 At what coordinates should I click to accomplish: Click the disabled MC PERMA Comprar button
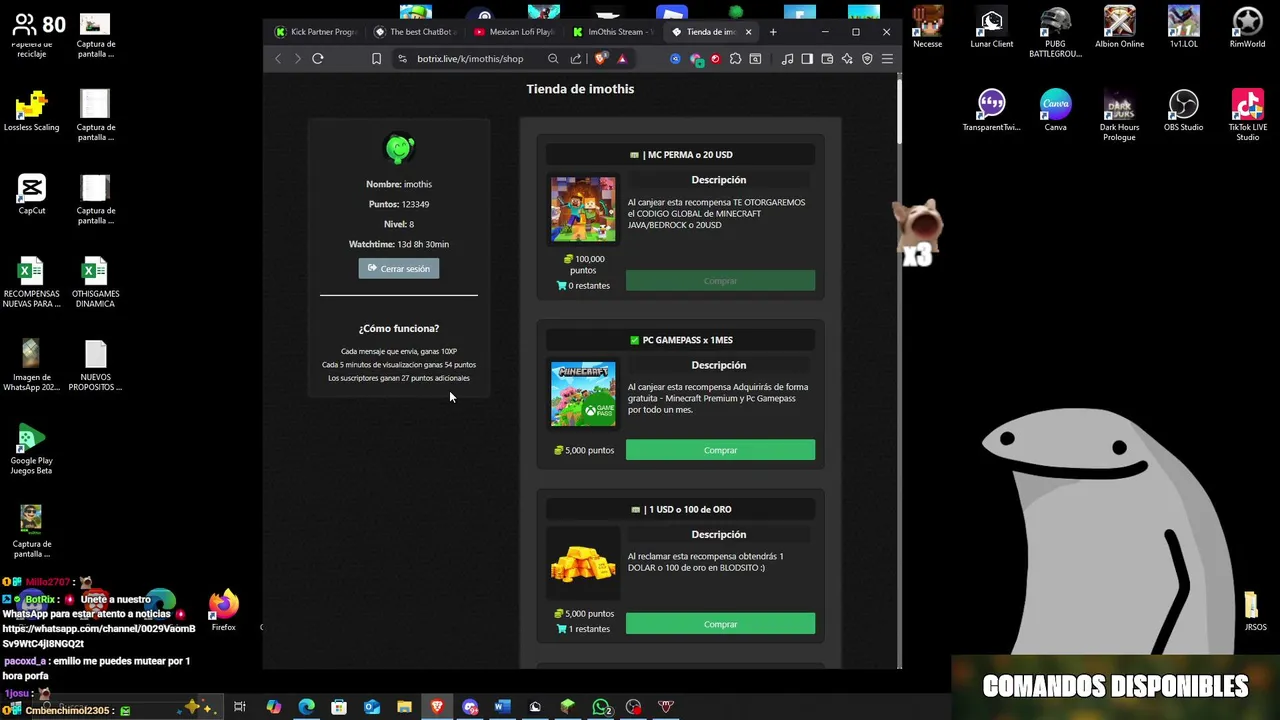[720, 281]
